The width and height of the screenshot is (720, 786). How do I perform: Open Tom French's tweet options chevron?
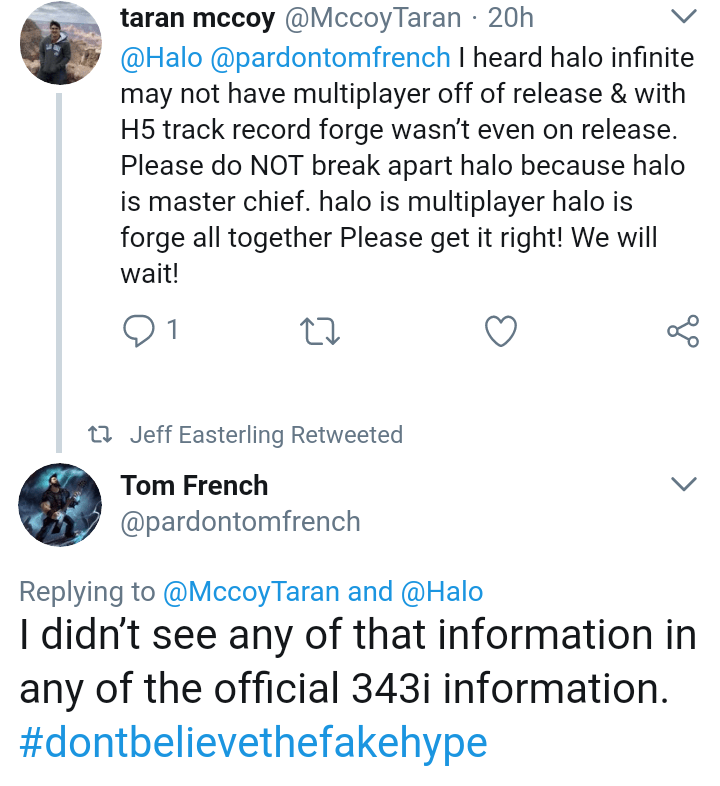[x=682, y=485]
